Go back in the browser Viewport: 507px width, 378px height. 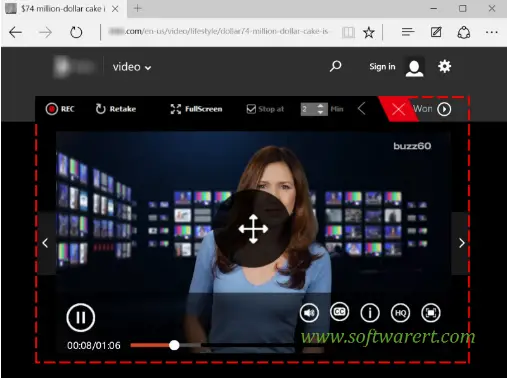click(x=15, y=32)
